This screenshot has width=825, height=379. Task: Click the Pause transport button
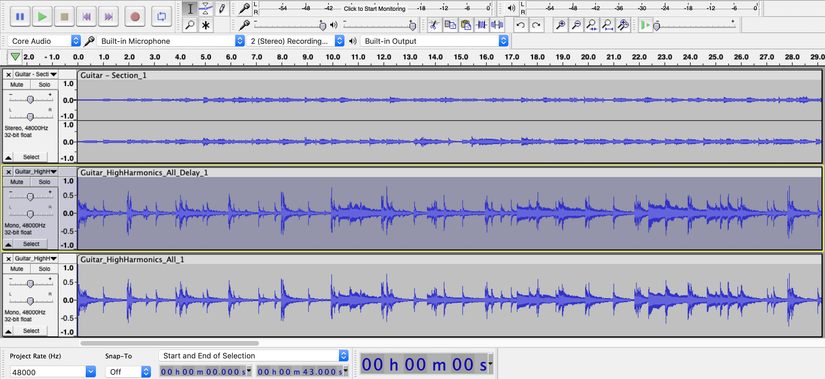click(20, 16)
